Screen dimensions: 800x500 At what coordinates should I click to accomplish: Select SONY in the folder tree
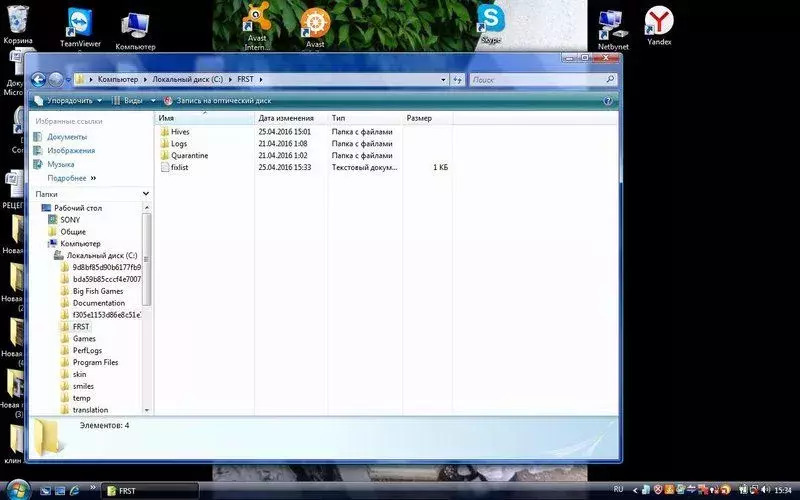[x=70, y=220]
